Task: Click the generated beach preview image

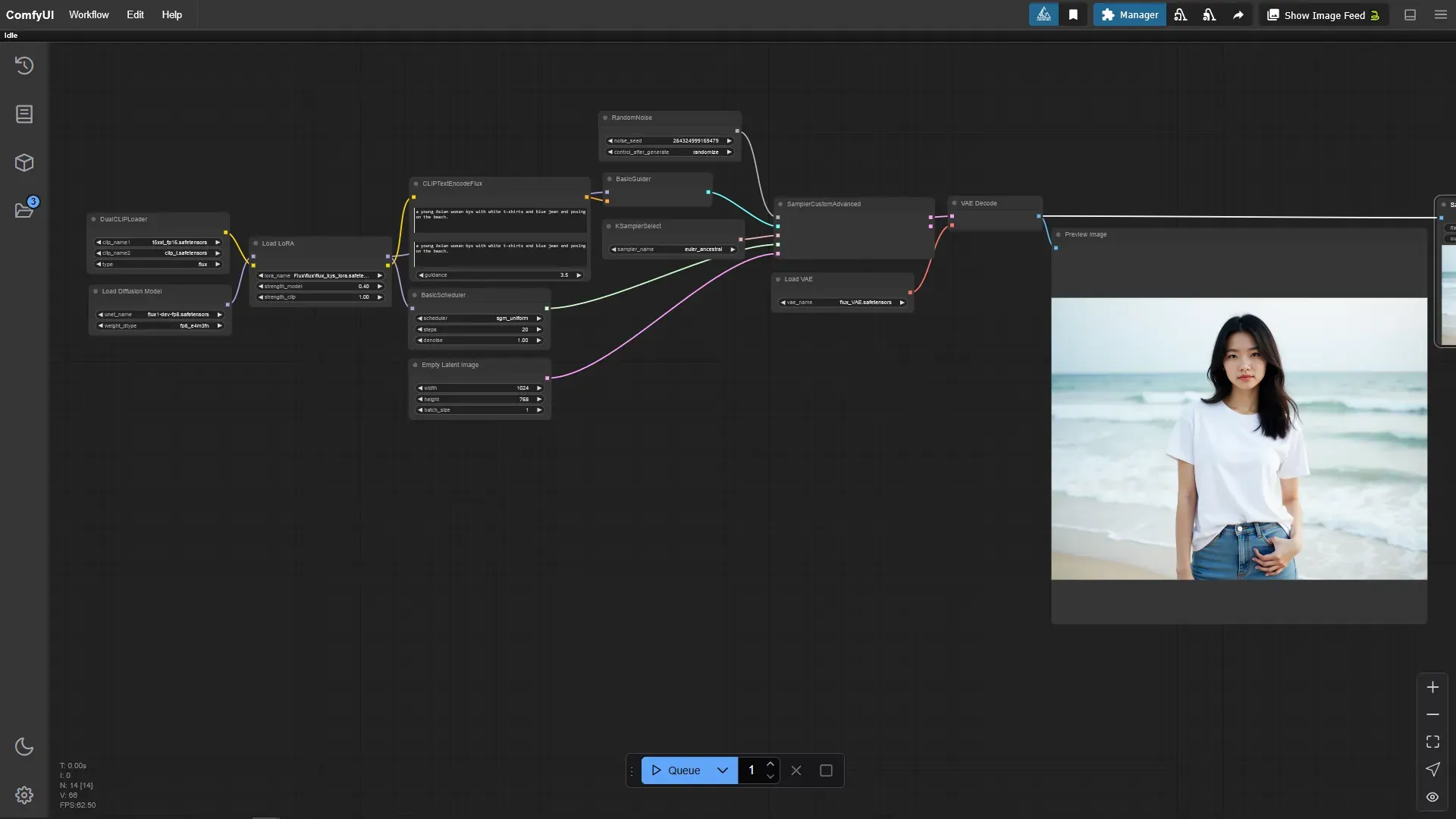Action: [1238, 438]
